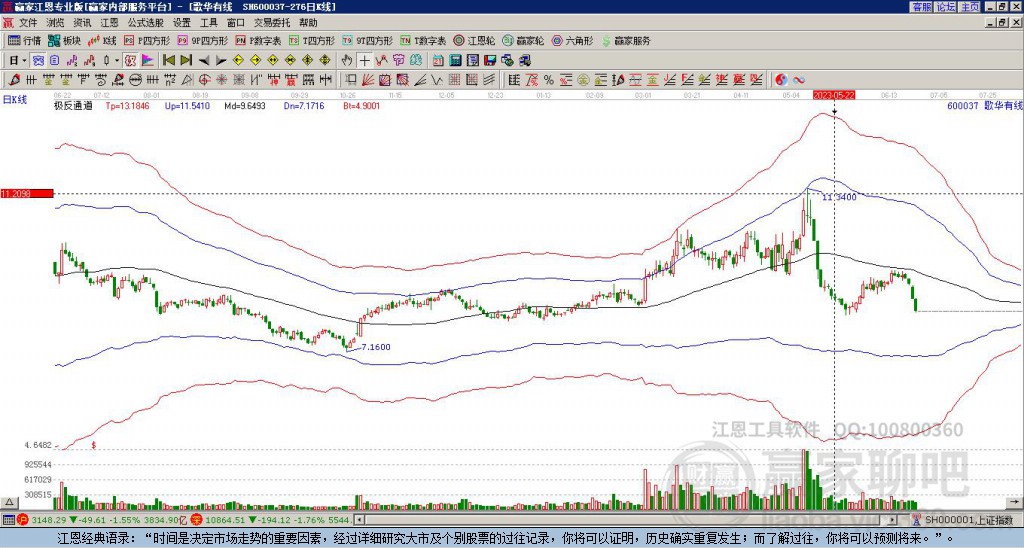Select the circle with lines tool

tap(135, 80)
